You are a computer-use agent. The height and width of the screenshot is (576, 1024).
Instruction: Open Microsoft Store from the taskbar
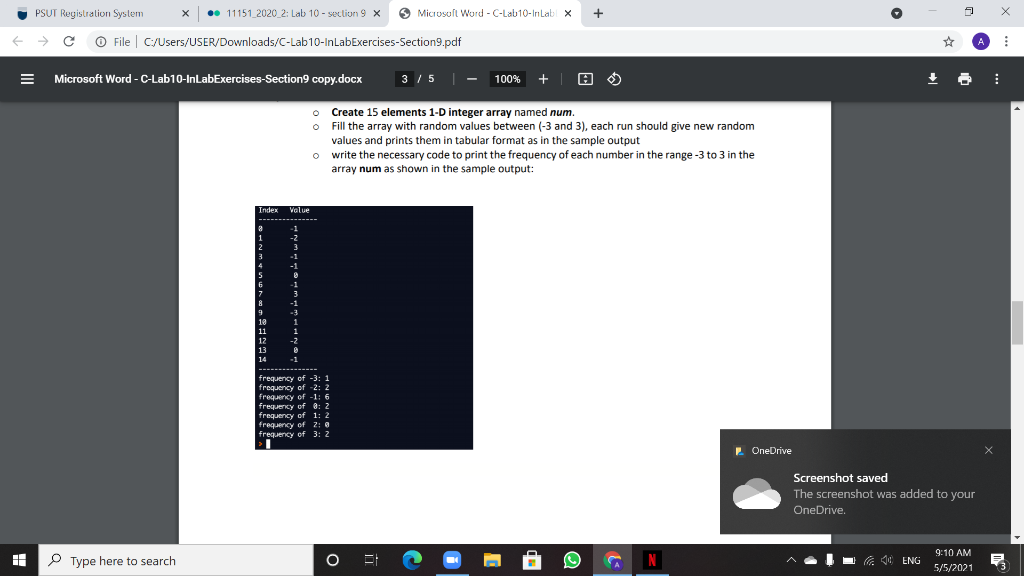point(532,560)
